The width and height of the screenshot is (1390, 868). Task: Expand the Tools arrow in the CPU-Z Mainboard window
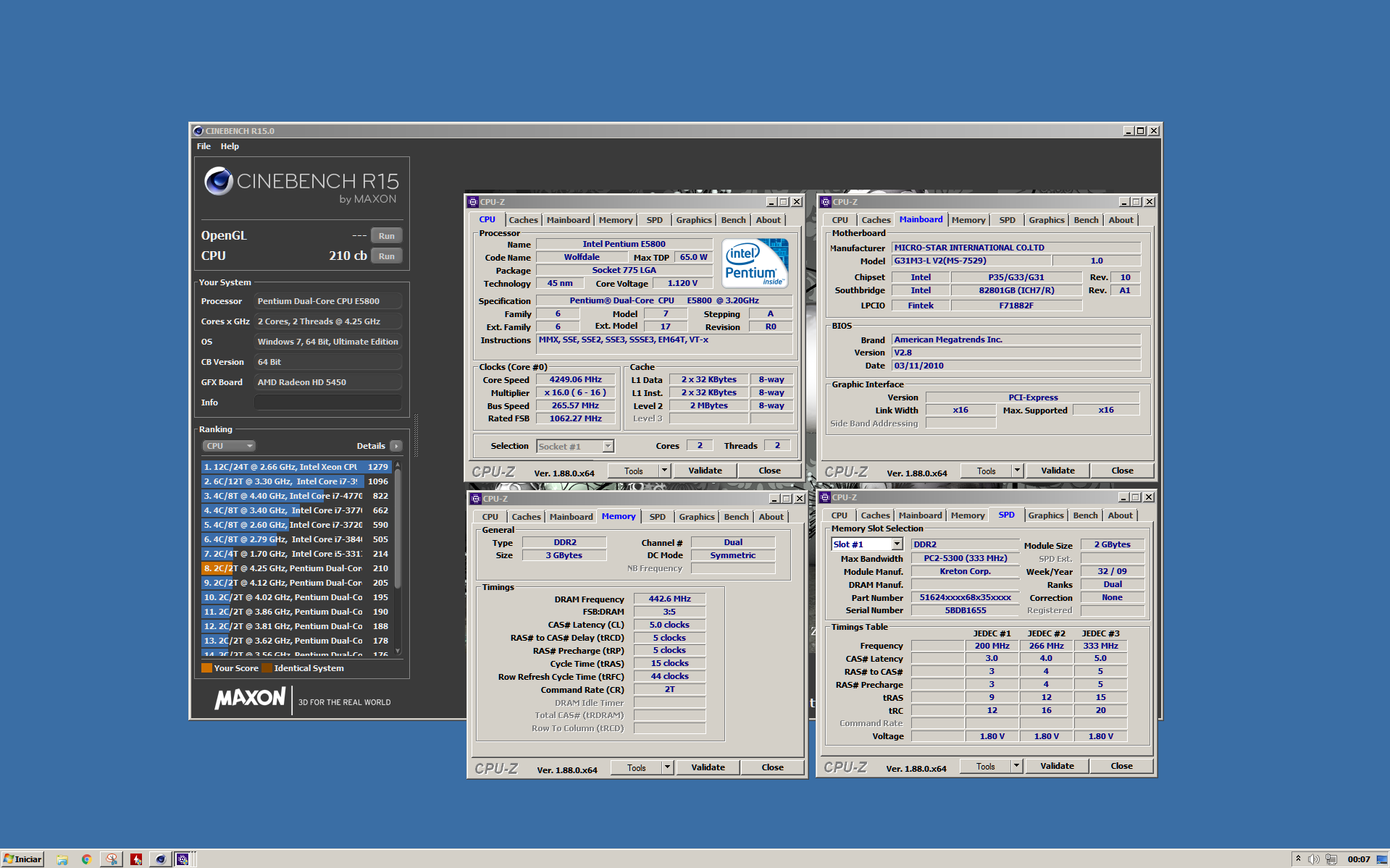(x=1017, y=471)
